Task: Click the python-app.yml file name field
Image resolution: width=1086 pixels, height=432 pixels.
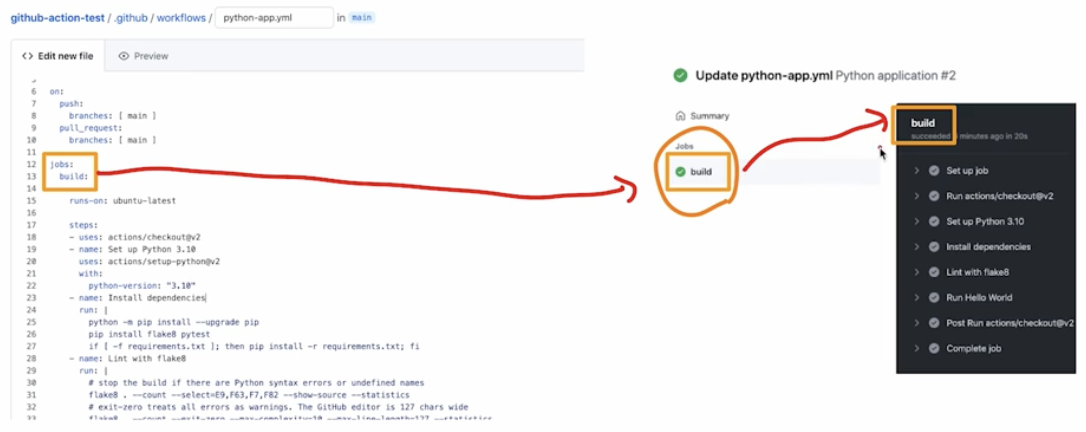Action: pos(274,18)
